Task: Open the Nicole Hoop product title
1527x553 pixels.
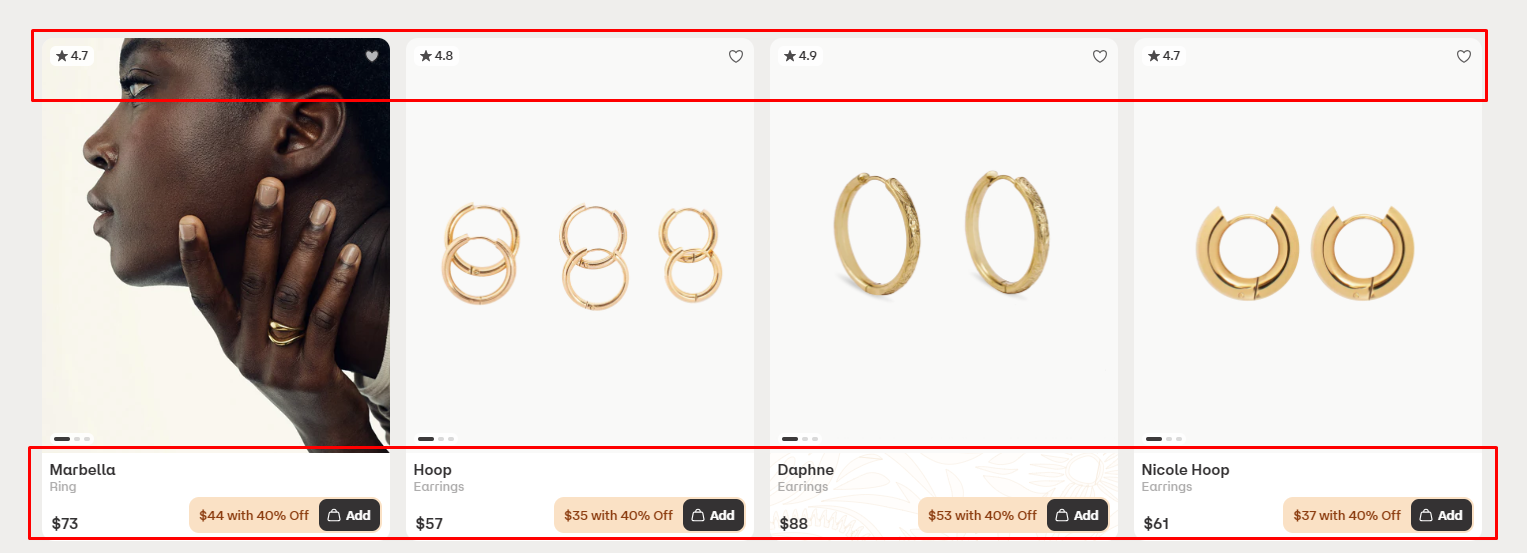Action: coord(1186,470)
